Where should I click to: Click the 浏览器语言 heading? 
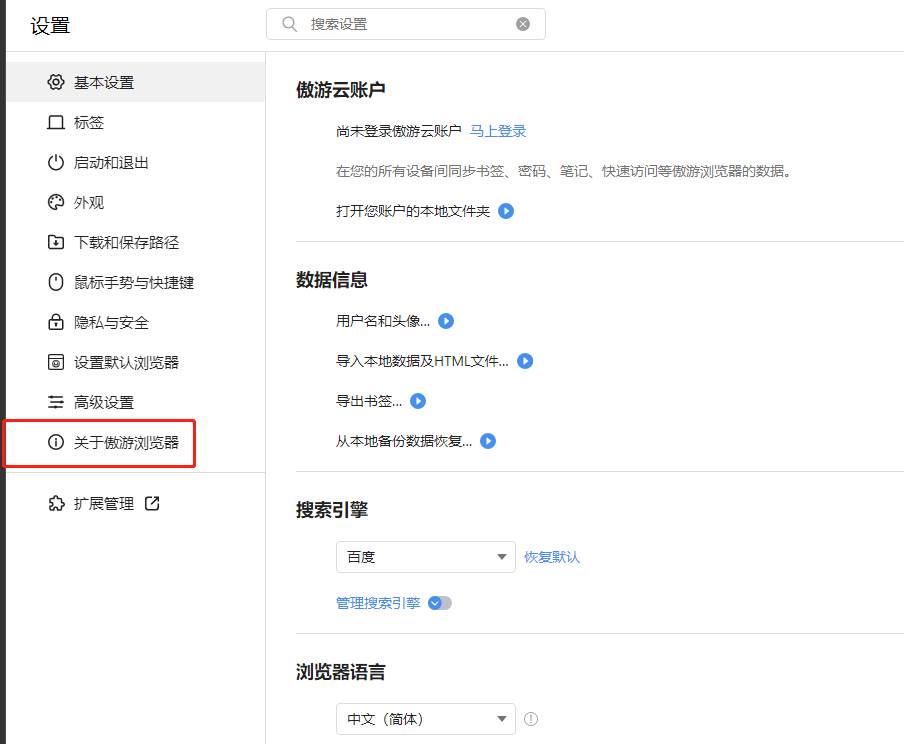point(340,672)
